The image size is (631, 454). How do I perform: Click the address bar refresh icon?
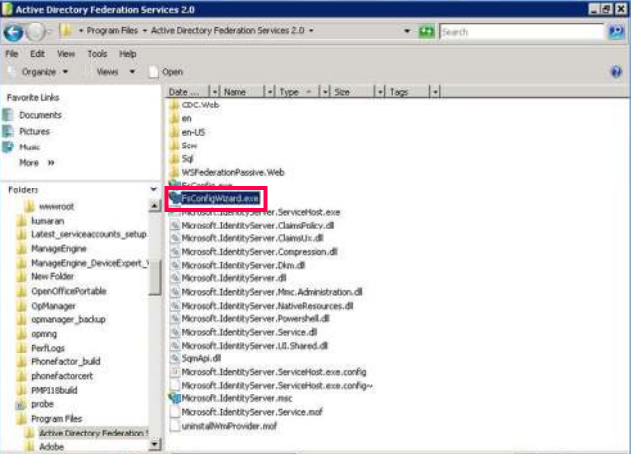pos(427,31)
